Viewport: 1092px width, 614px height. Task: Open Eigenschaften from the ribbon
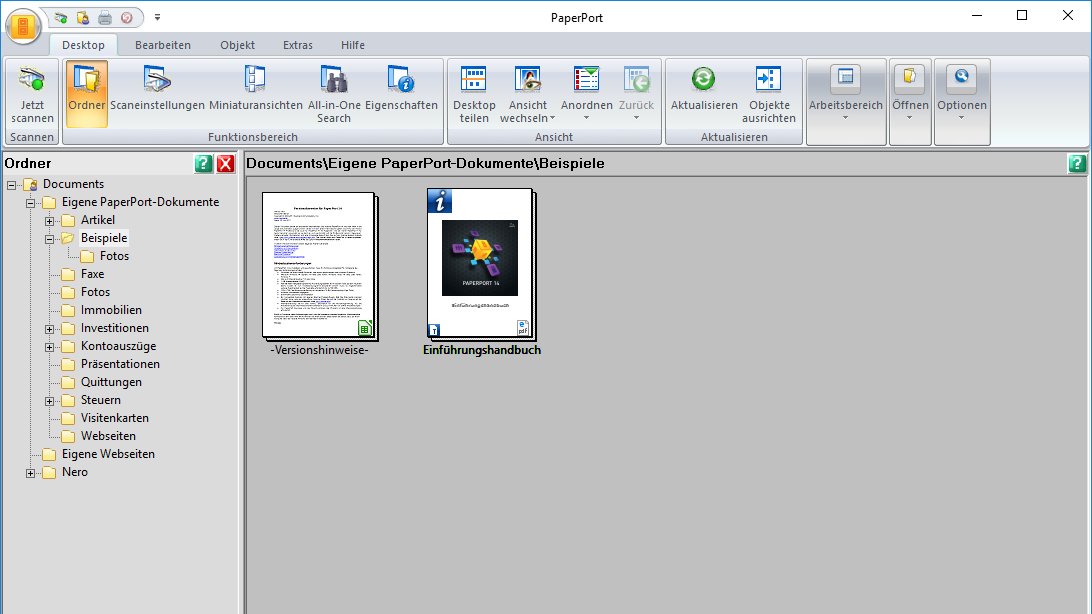(x=401, y=80)
